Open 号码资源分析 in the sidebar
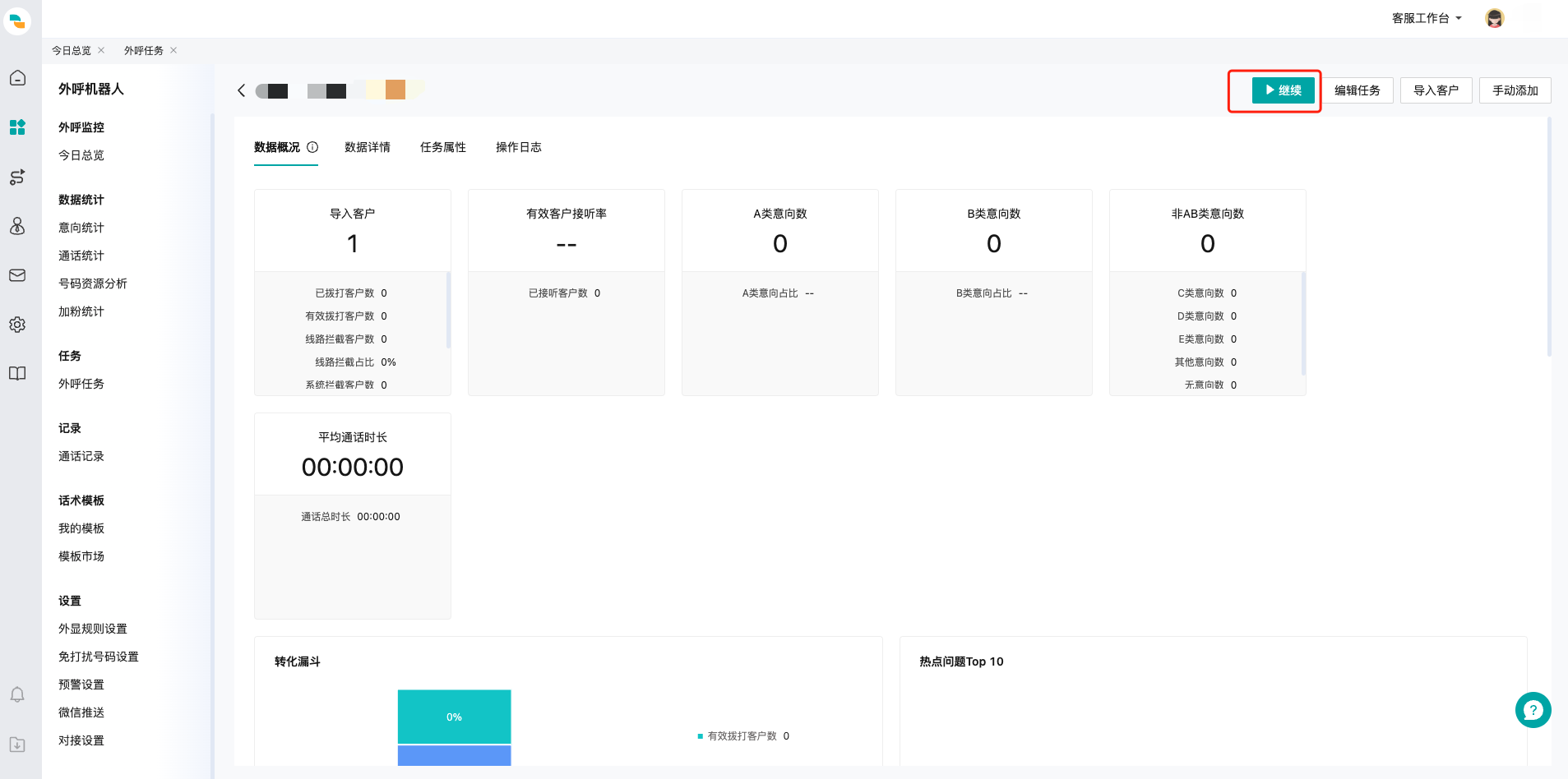This screenshot has width=1568, height=779. (93, 283)
